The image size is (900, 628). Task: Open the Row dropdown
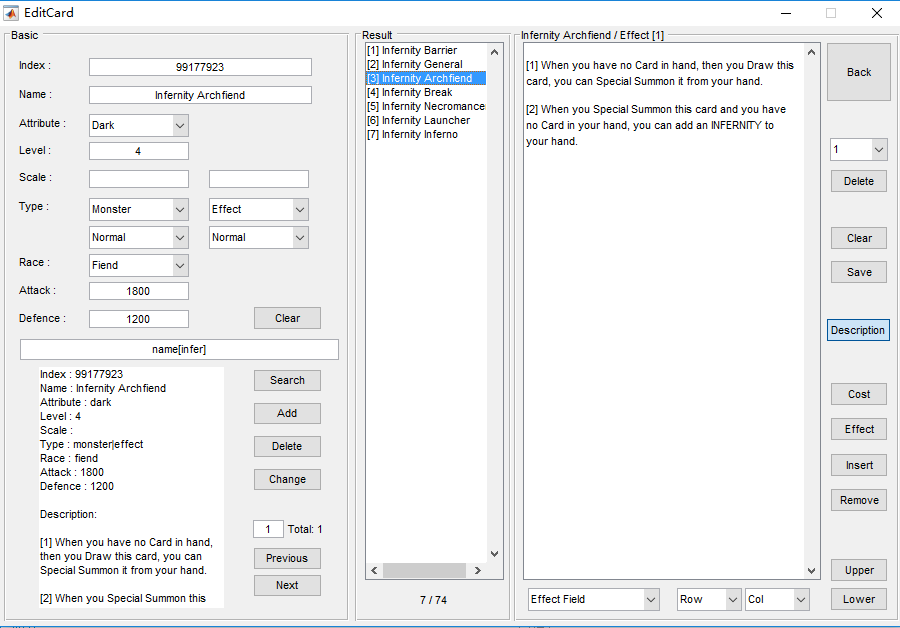(x=709, y=599)
